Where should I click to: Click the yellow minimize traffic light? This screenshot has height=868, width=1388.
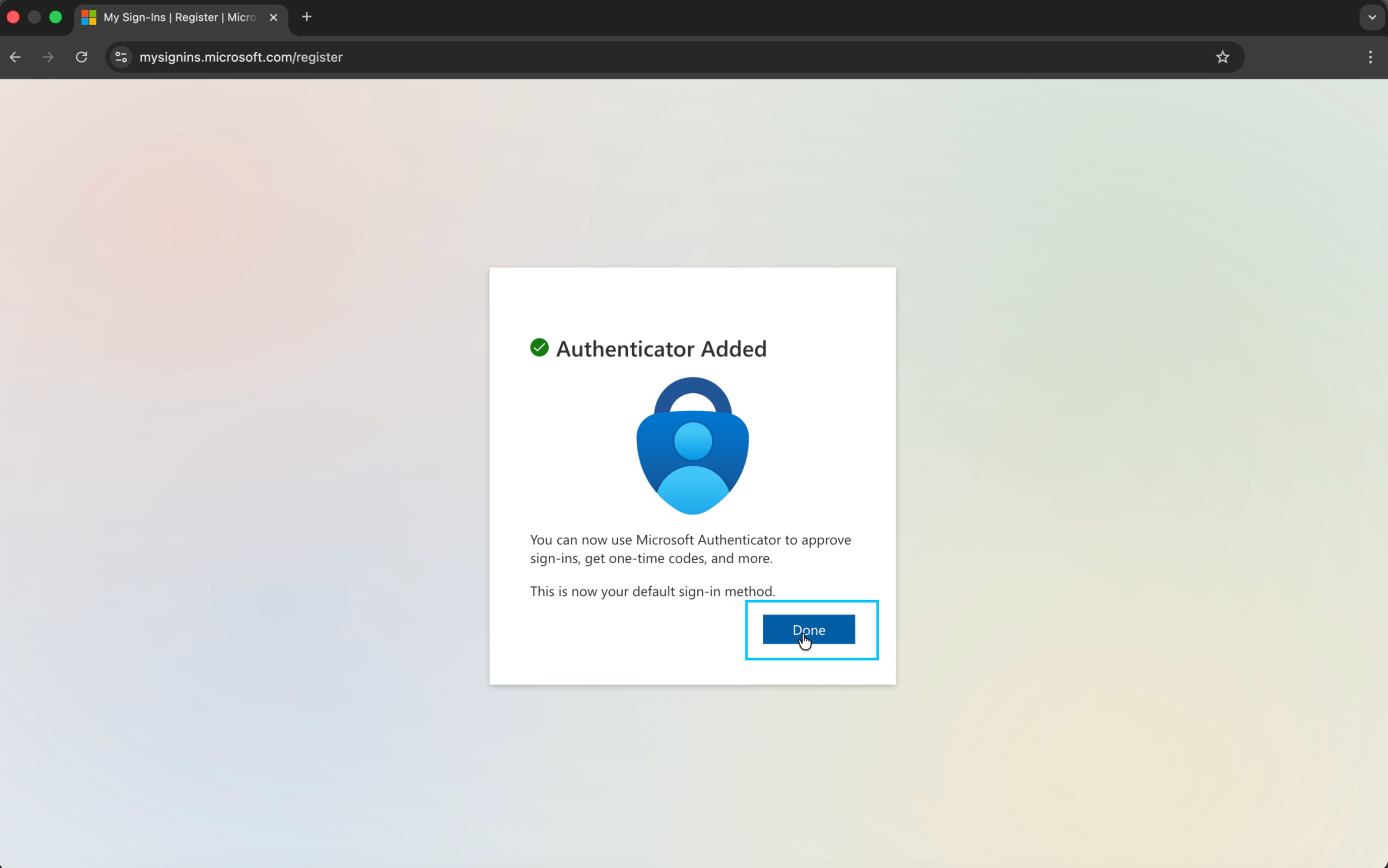[x=34, y=17]
